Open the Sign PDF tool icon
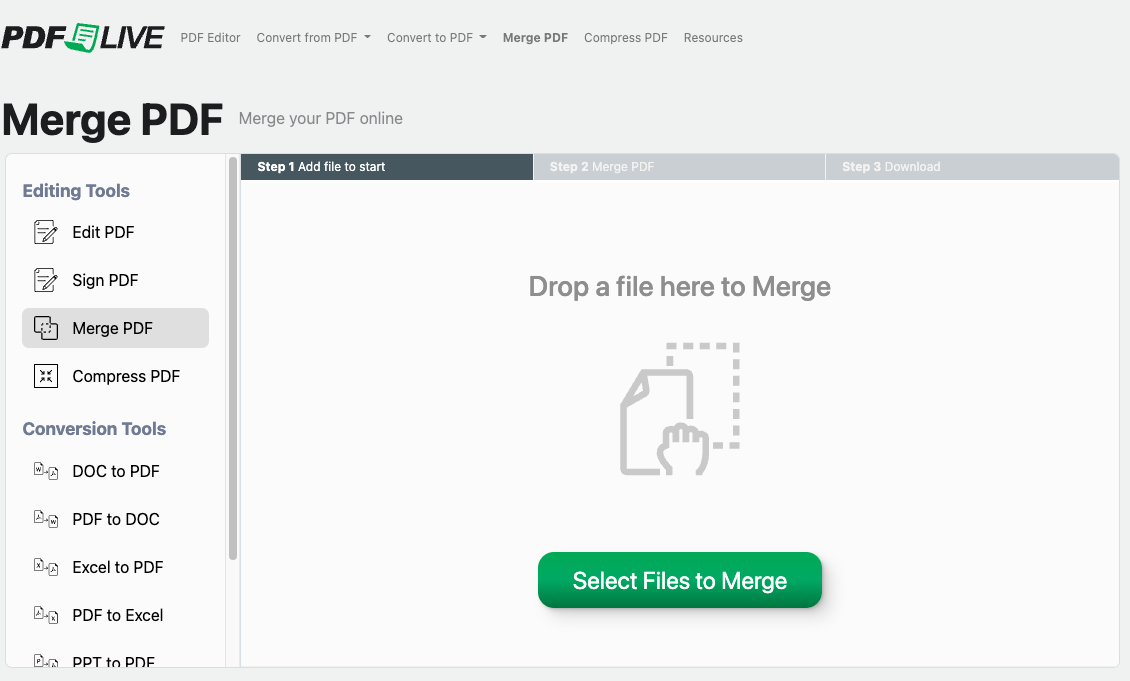This screenshot has width=1130, height=681. pos(45,280)
